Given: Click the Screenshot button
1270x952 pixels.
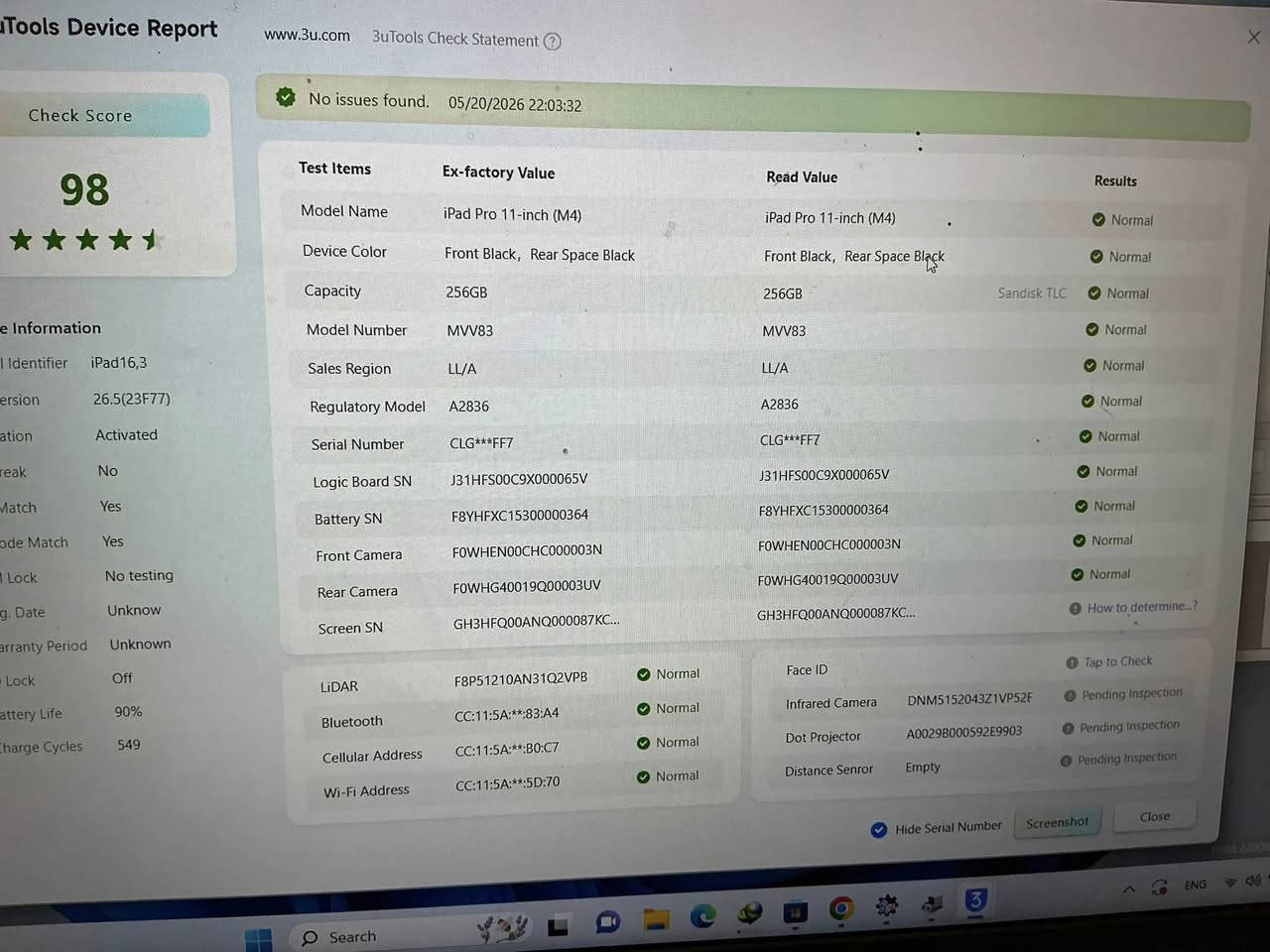Looking at the screenshot, I should point(1058,822).
